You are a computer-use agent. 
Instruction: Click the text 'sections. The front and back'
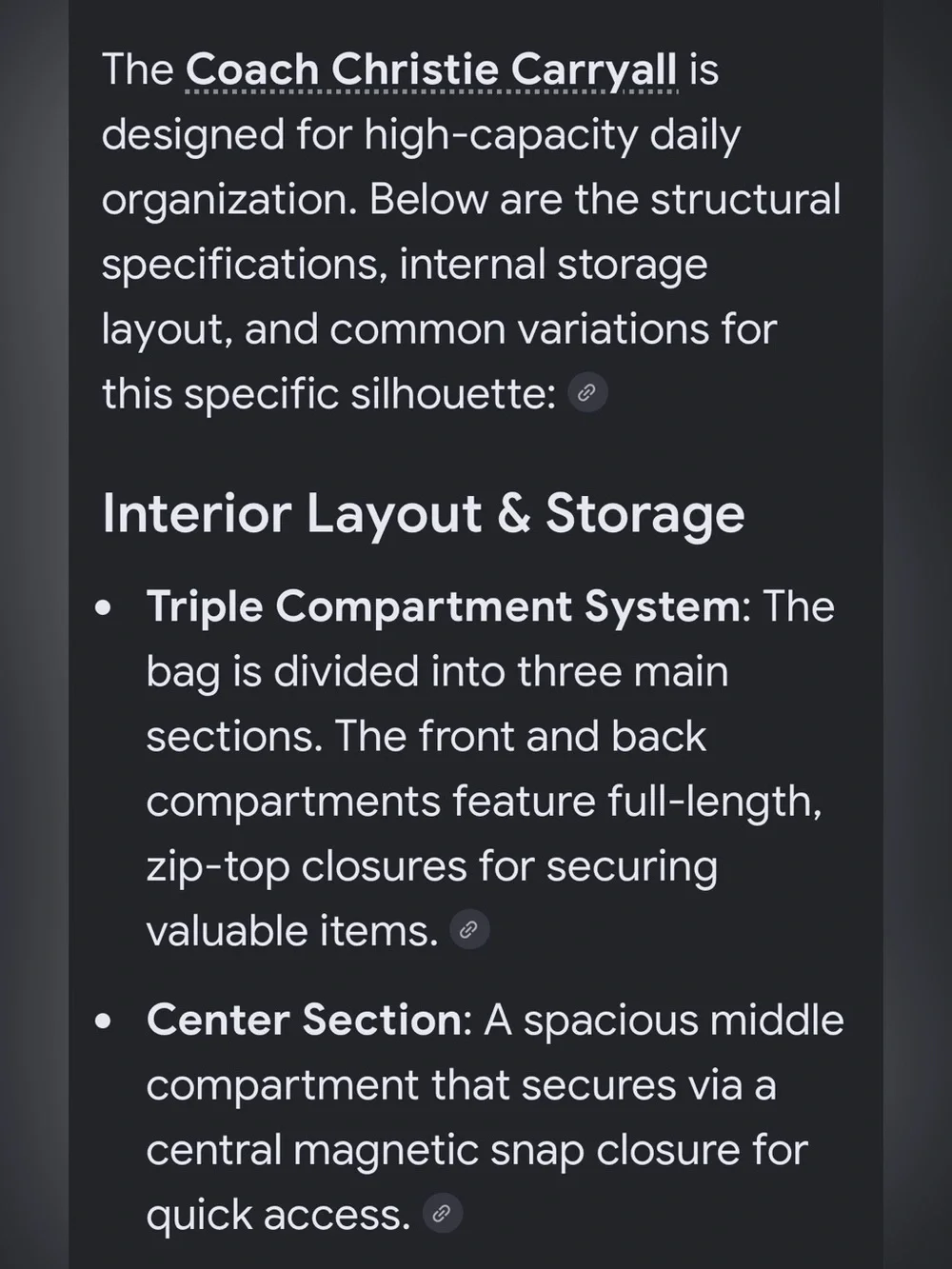[426, 737]
